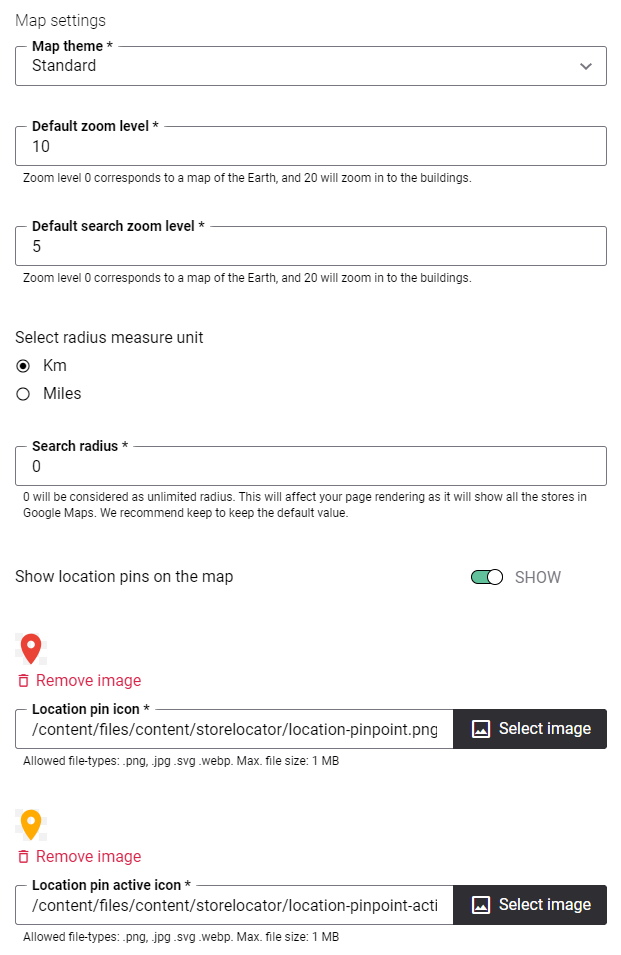Viewport: 621px width, 955px height.
Task: Click the Location pin icon path field
Action: [x=234, y=729]
